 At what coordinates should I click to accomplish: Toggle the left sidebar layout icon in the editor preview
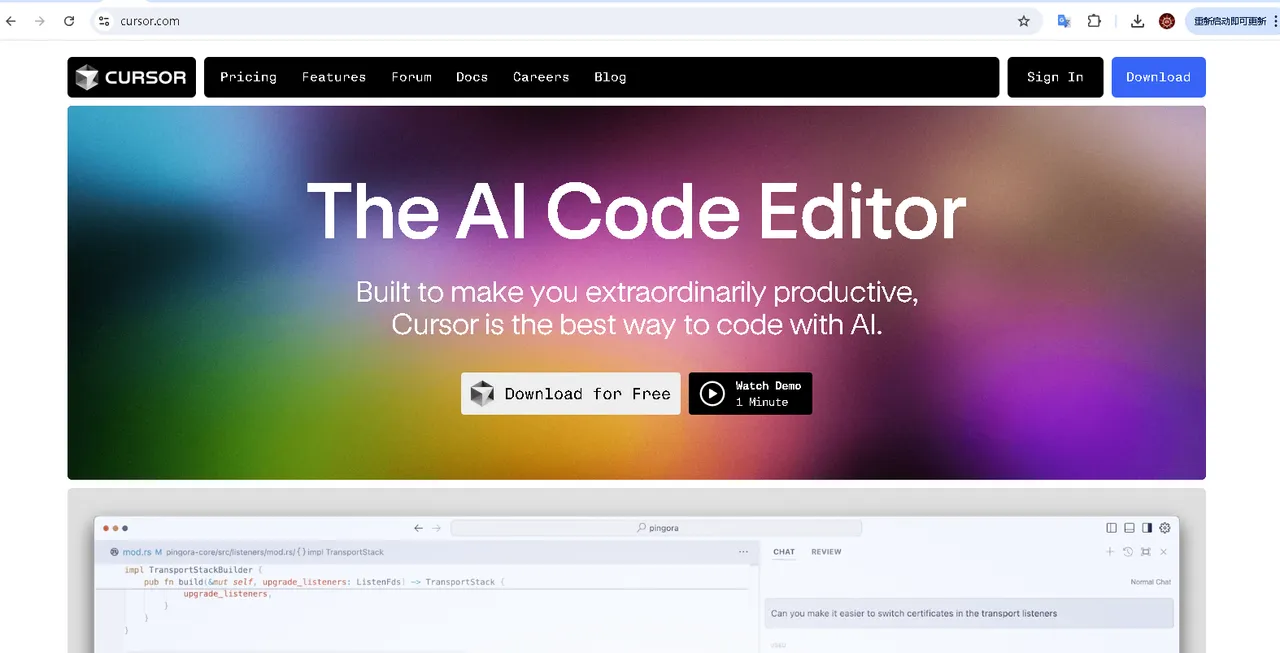click(1112, 528)
